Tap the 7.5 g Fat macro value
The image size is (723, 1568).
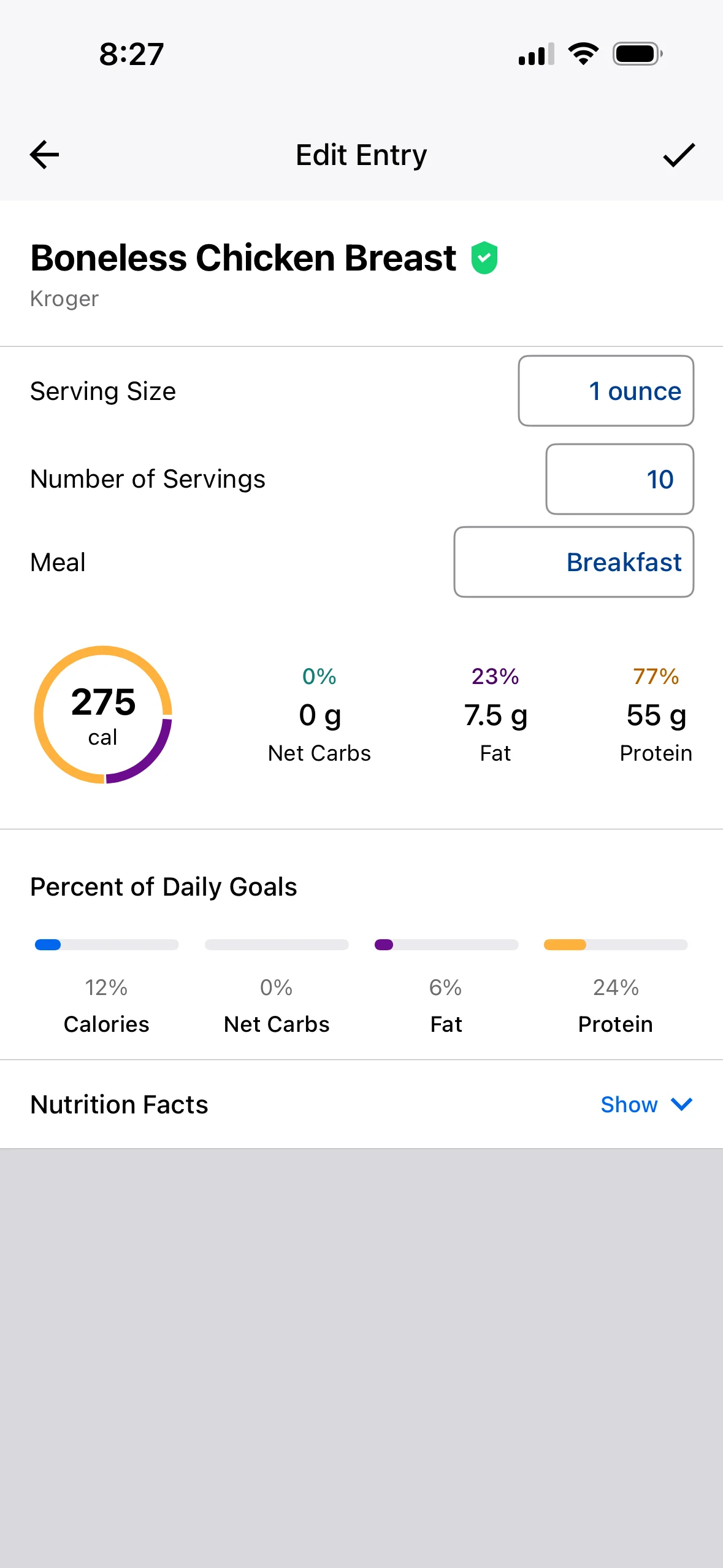[495, 715]
